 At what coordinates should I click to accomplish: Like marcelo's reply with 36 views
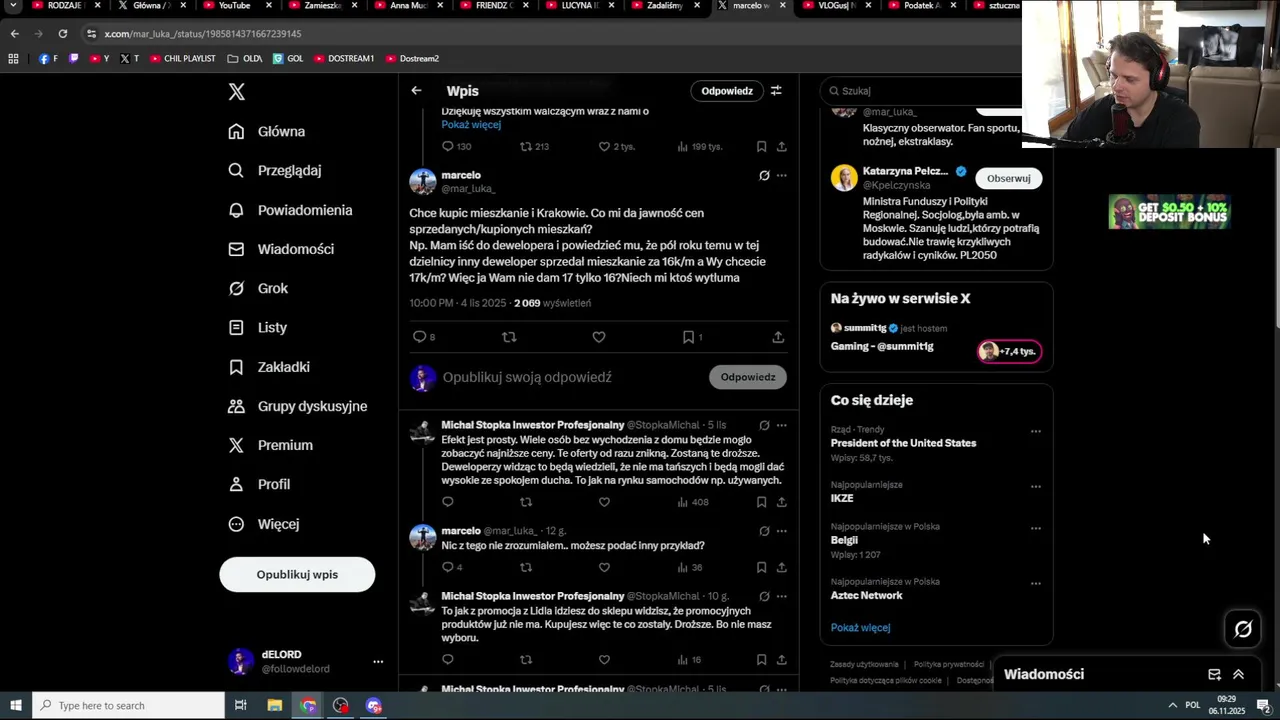(x=604, y=567)
